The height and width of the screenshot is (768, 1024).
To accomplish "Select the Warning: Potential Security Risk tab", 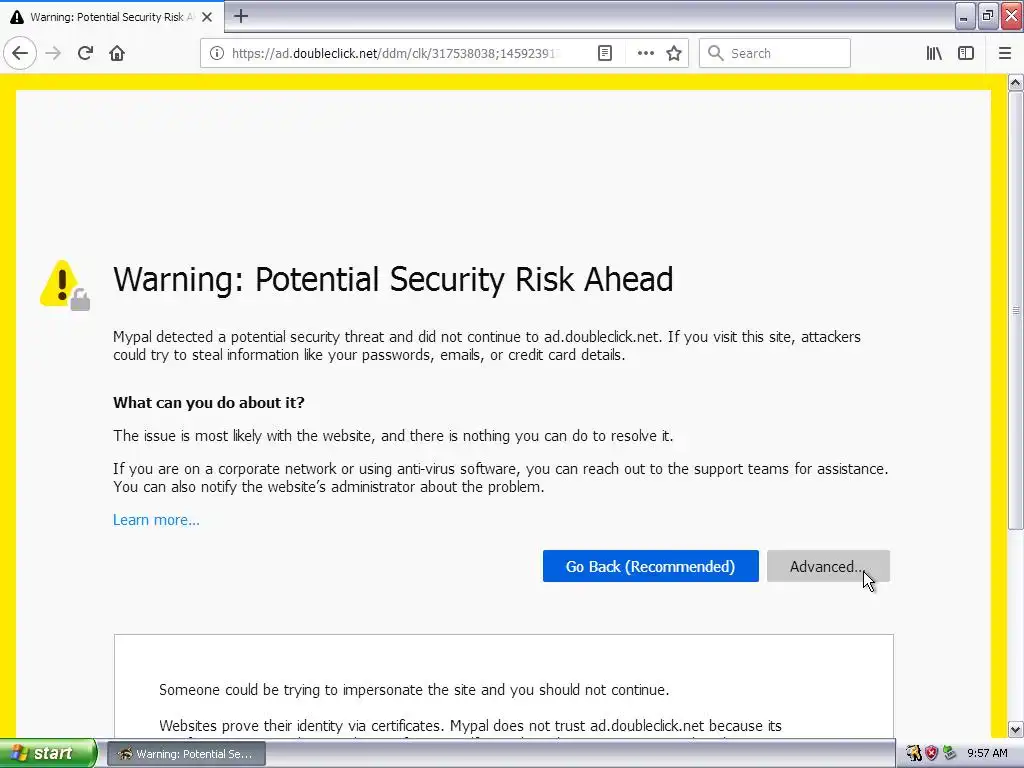I will click(x=112, y=17).
